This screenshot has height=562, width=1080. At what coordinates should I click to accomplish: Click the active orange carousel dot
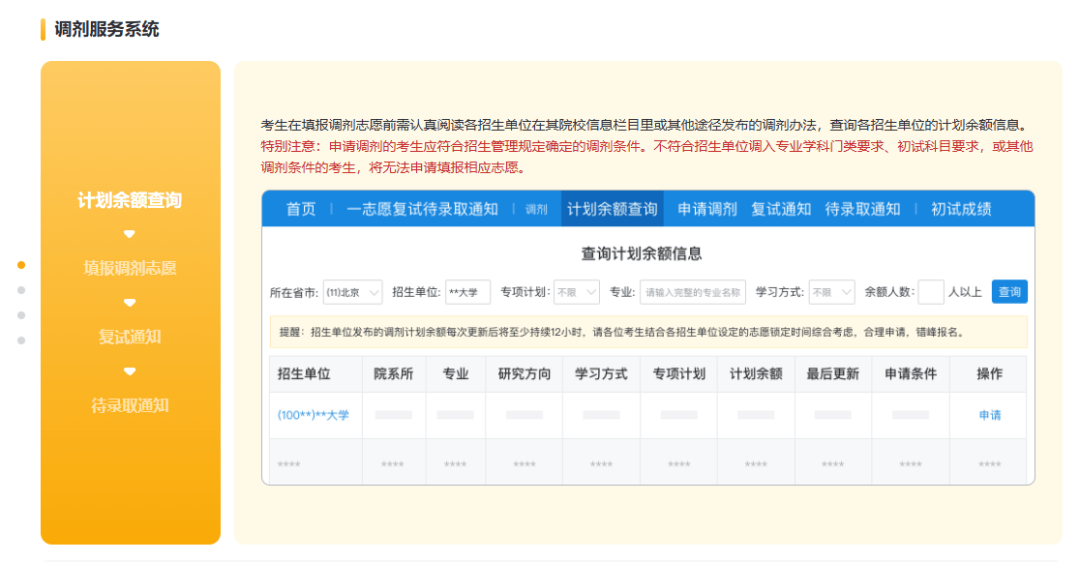click(21, 265)
